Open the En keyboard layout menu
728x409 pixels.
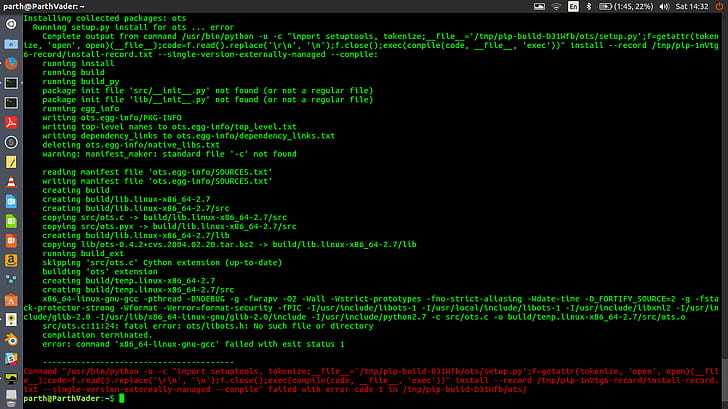pyautogui.click(x=573, y=6)
